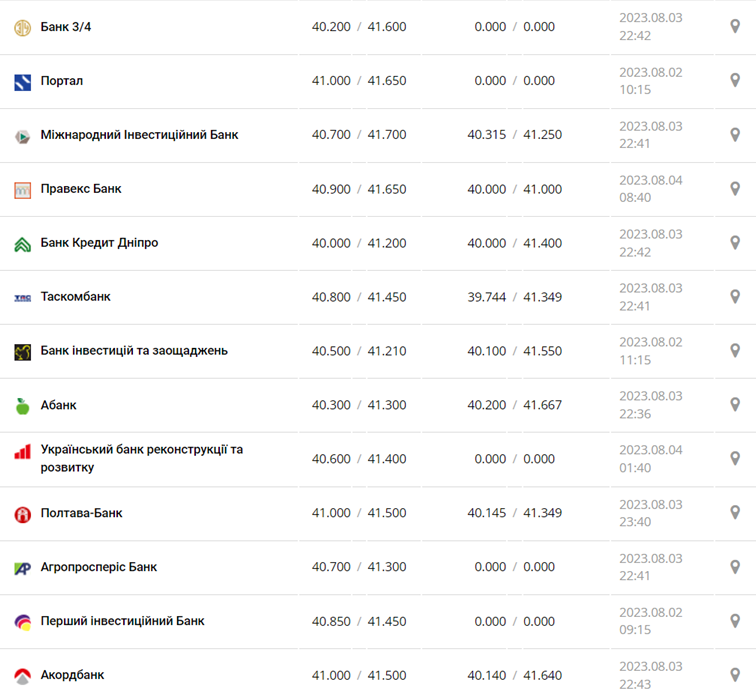Screen dimensions: 756x691
Task: Click the Перший інвестиційний Банк name
Action: (122, 621)
